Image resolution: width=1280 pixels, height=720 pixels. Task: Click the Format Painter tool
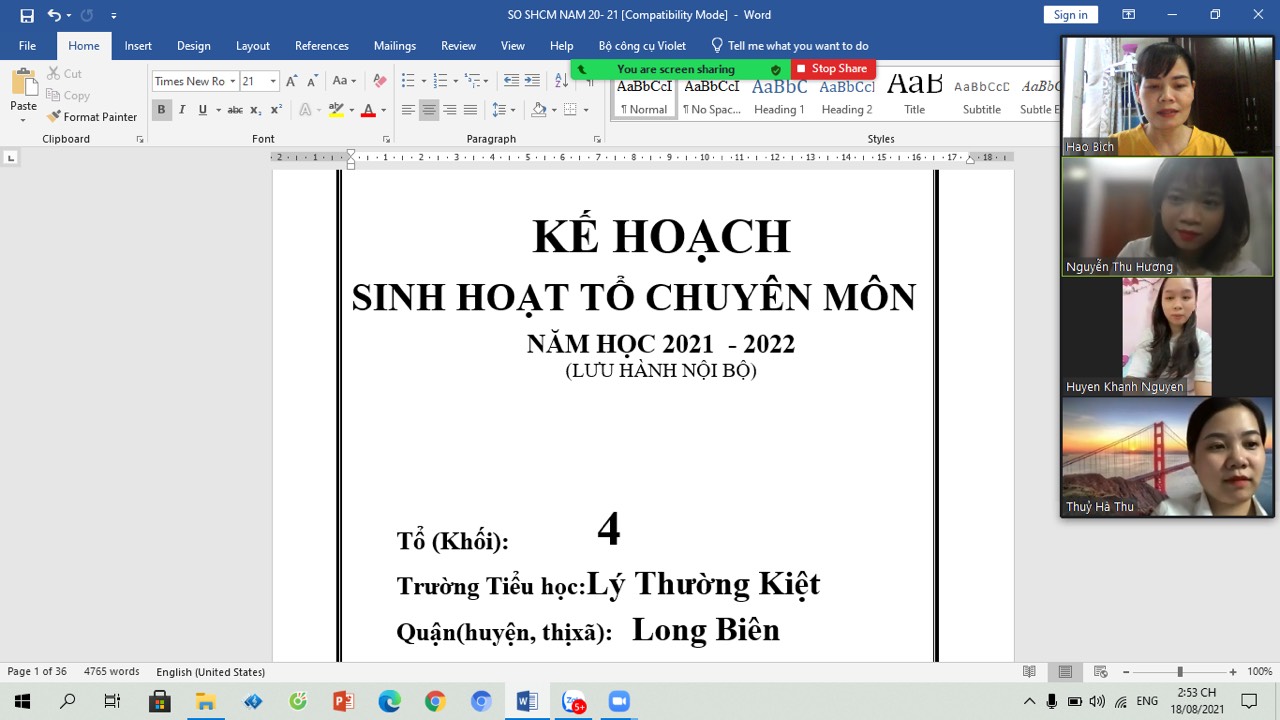tap(92, 117)
